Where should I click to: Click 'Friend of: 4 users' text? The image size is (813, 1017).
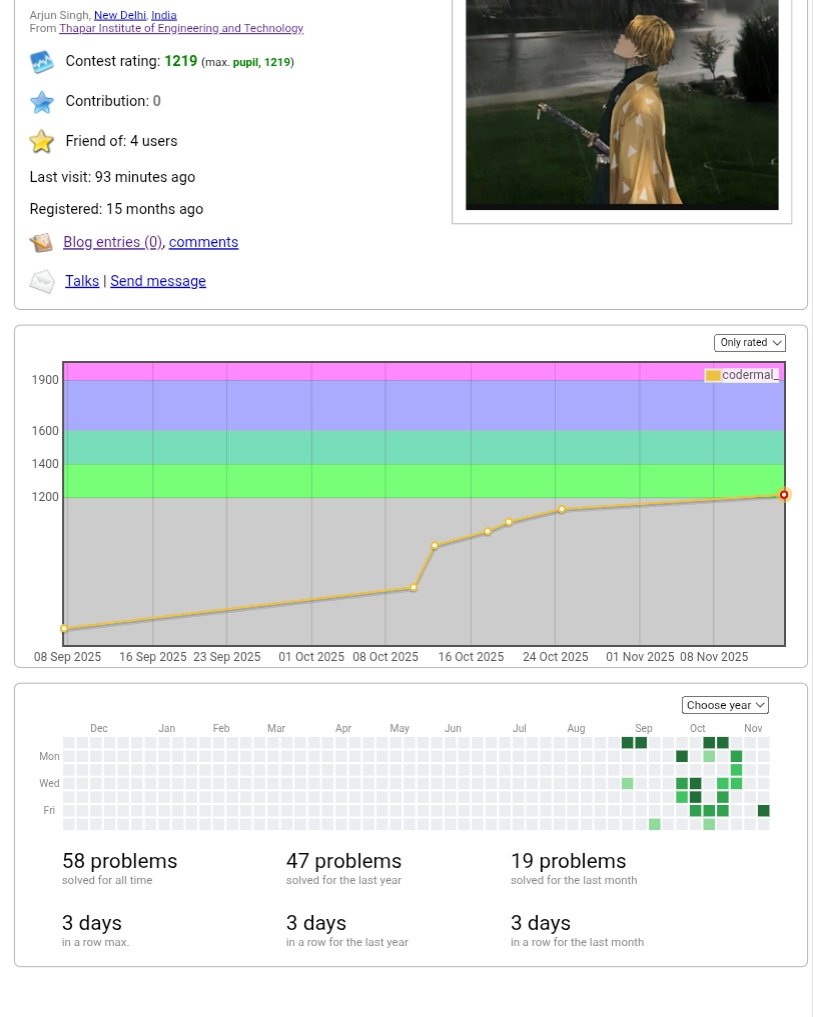[121, 141]
